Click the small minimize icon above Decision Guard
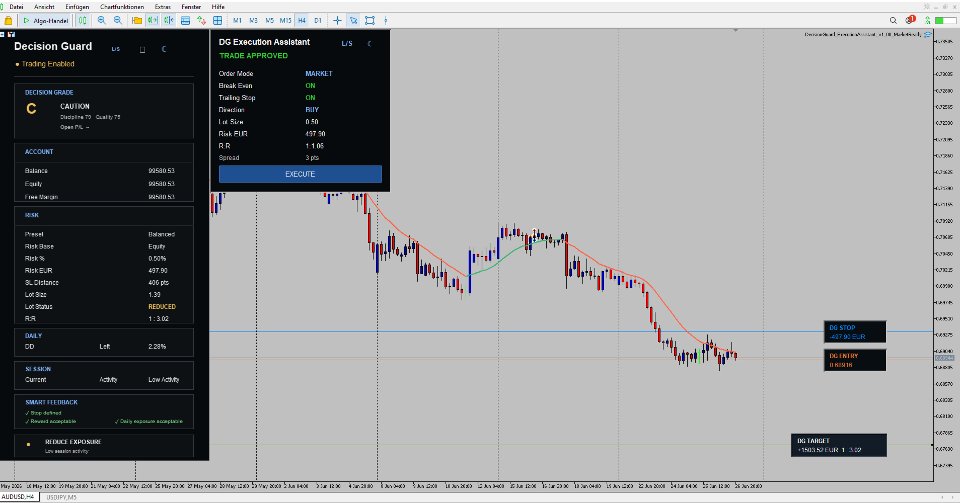 tap(2, 34)
